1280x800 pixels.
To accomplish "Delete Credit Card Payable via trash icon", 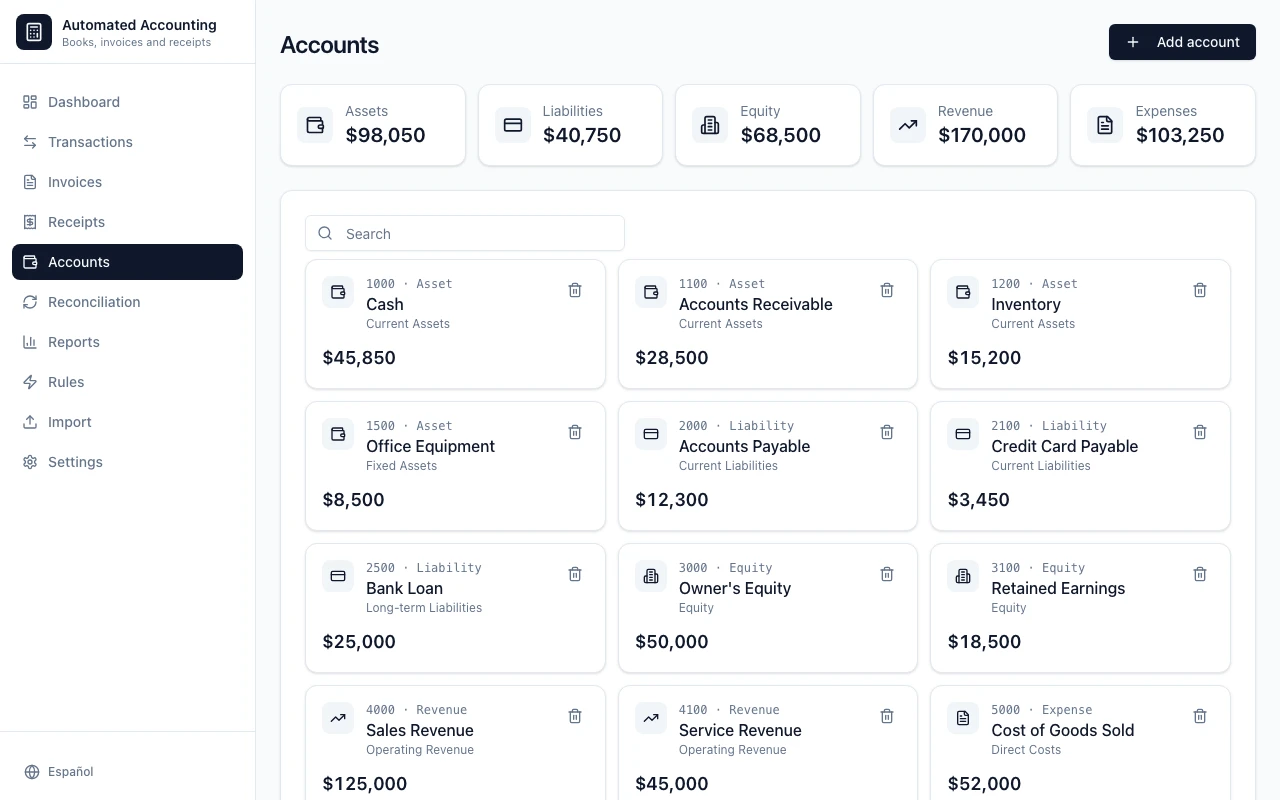I will (x=1200, y=432).
